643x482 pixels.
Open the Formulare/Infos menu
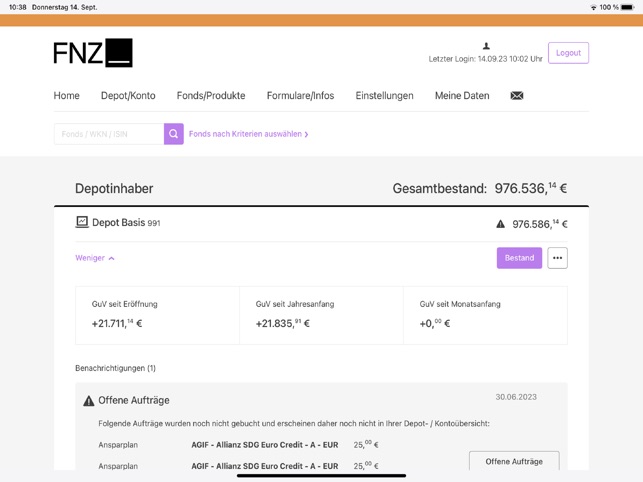click(x=300, y=96)
